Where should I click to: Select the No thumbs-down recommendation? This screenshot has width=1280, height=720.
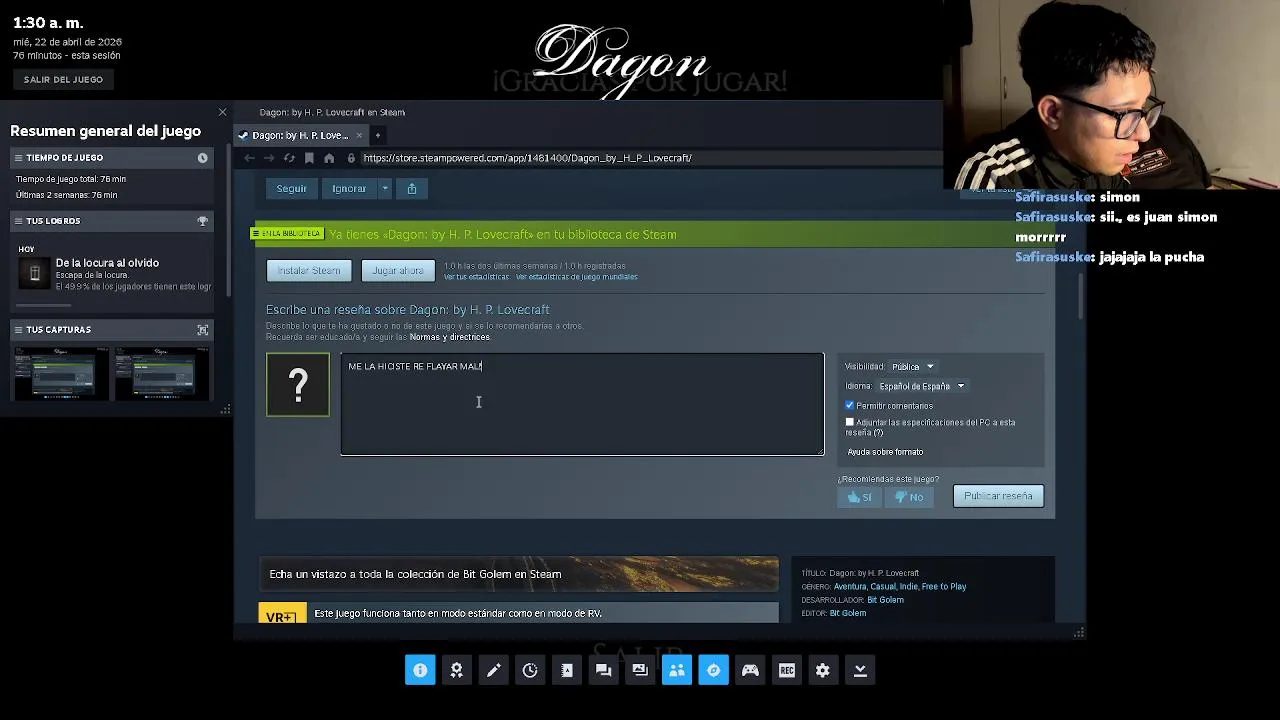(910, 497)
